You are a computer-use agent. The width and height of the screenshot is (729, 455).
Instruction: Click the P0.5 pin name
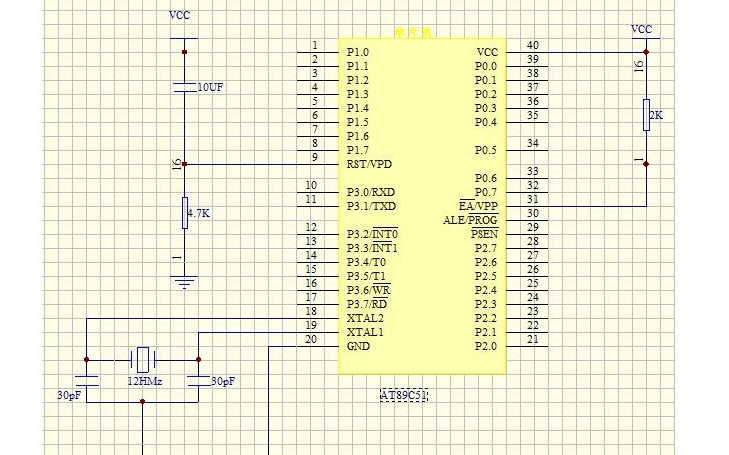(486, 150)
